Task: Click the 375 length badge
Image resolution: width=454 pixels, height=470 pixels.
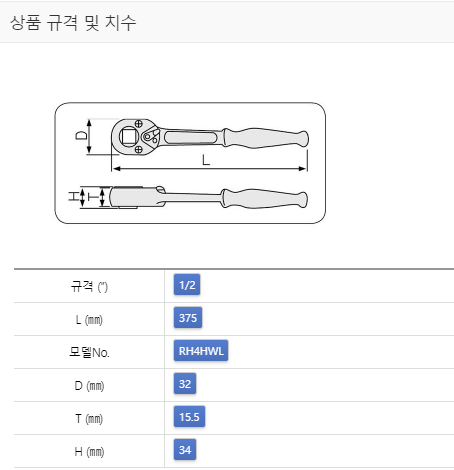Action: (x=188, y=318)
